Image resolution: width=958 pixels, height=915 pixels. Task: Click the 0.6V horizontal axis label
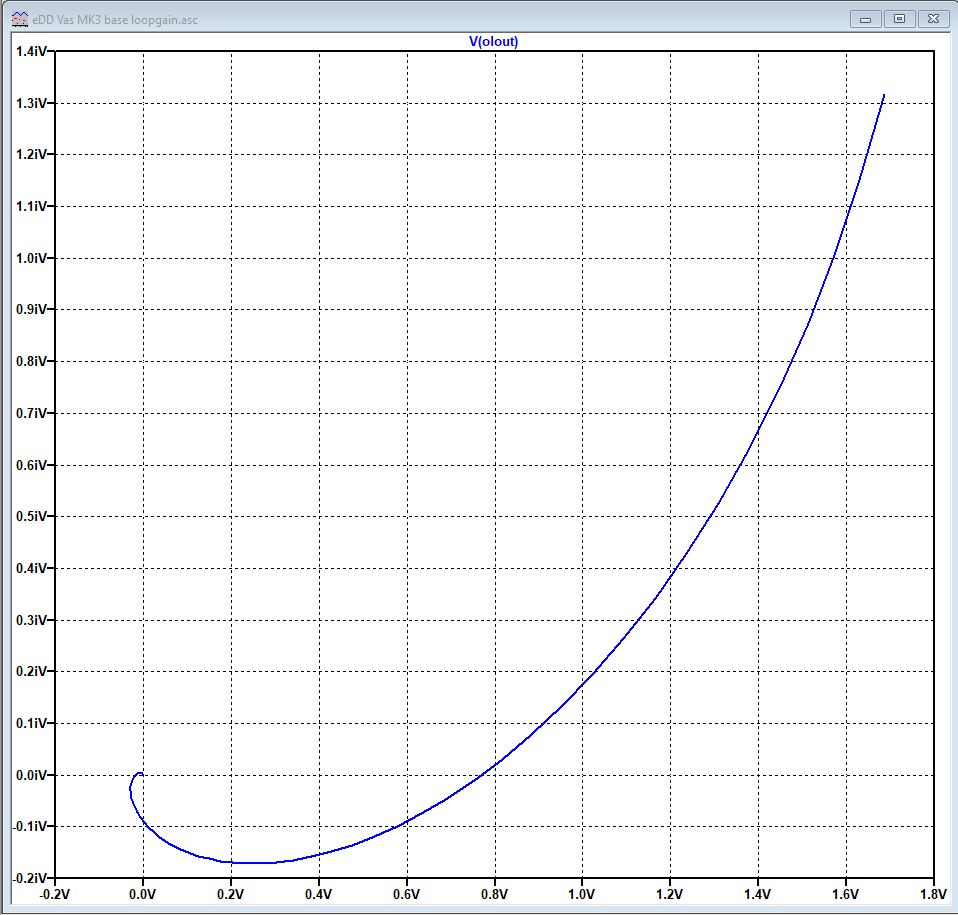point(406,894)
